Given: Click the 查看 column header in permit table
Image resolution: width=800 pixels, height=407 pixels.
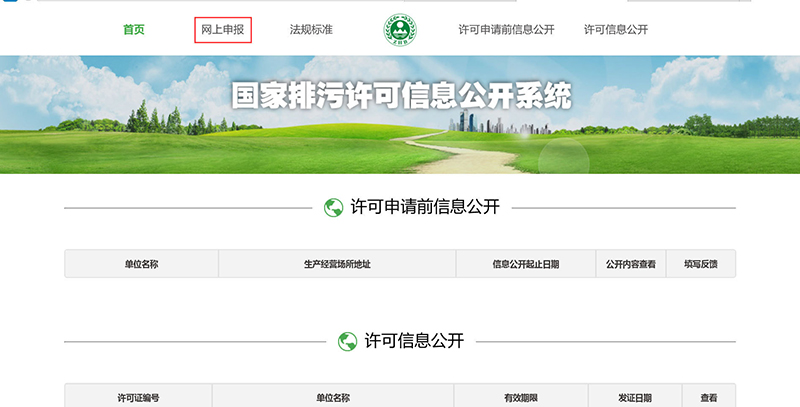Looking at the screenshot, I should pyautogui.click(x=709, y=397).
